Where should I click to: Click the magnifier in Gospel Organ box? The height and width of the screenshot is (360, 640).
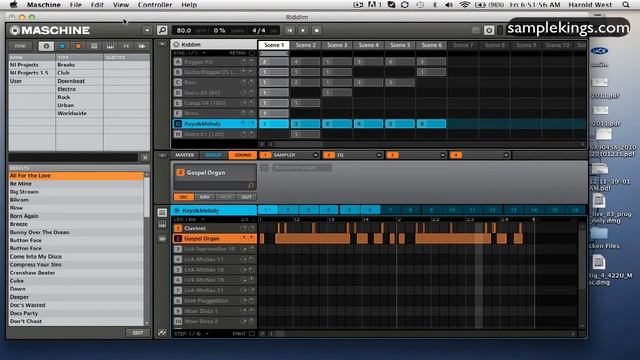(x=251, y=186)
